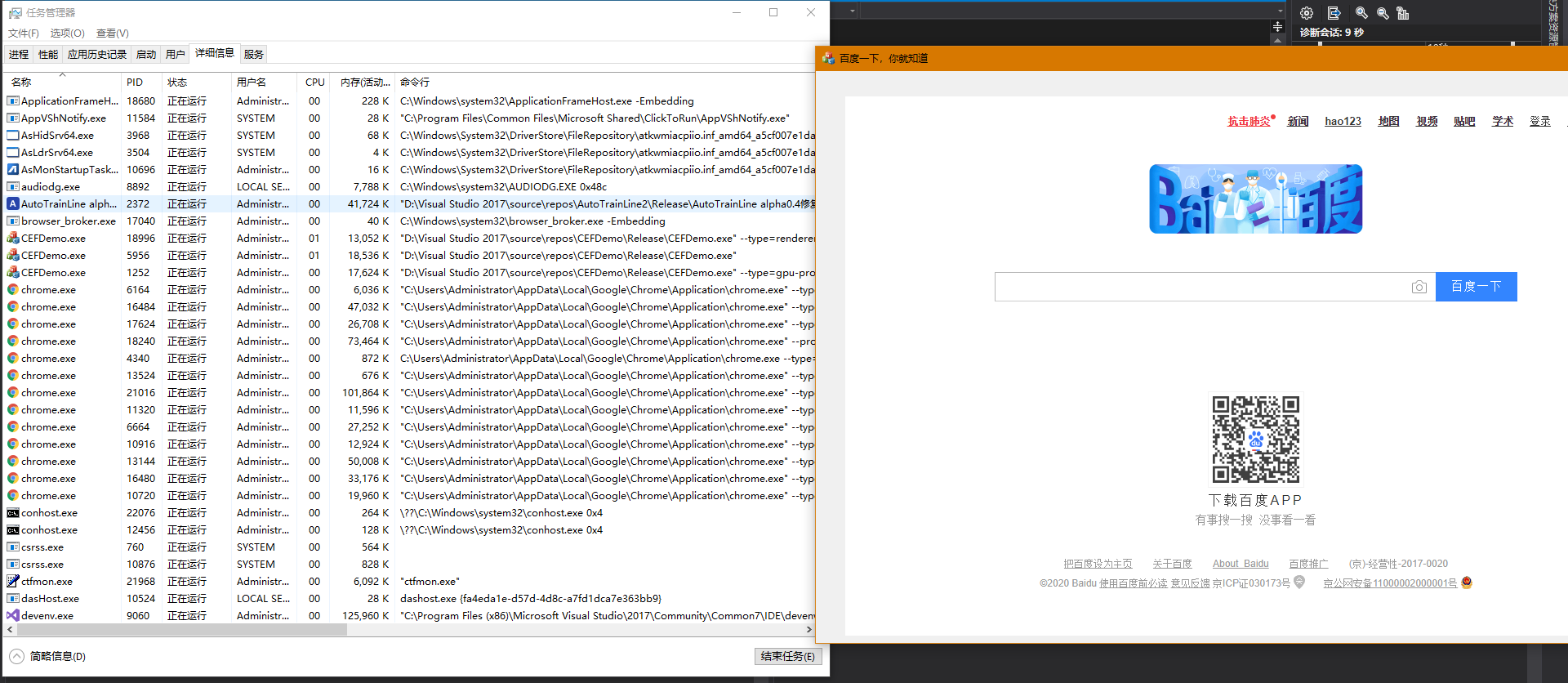Click Chrome icon of process PID 6164
The width and height of the screenshot is (1568, 683).
(13, 289)
